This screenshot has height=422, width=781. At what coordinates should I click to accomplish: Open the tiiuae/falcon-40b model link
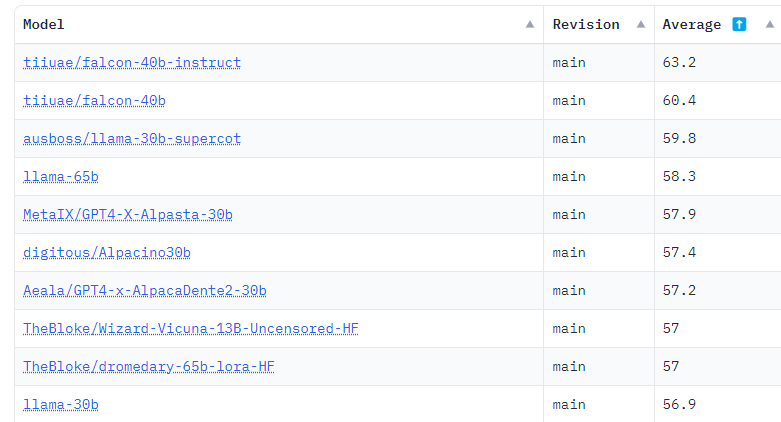(x=94, y=100)
